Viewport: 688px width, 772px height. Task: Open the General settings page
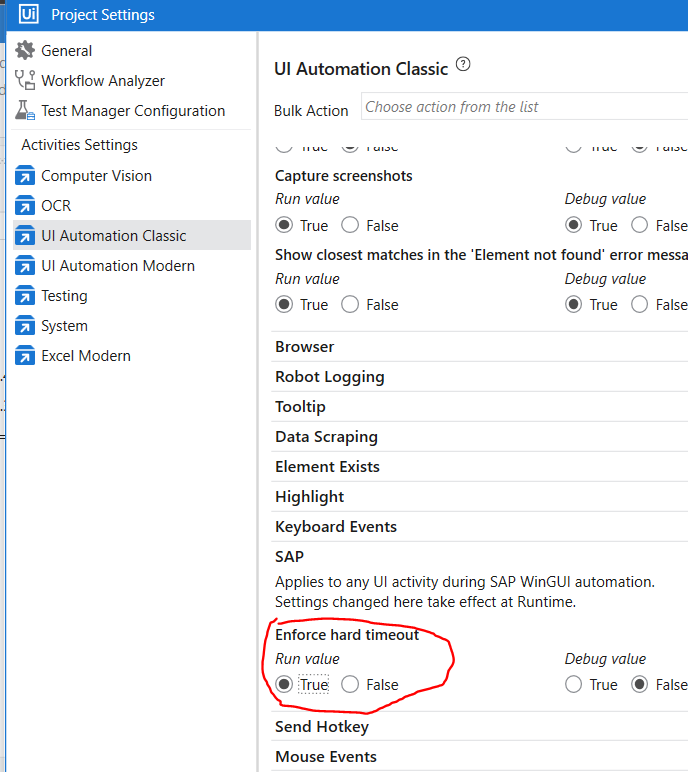(x=66, y=51)
